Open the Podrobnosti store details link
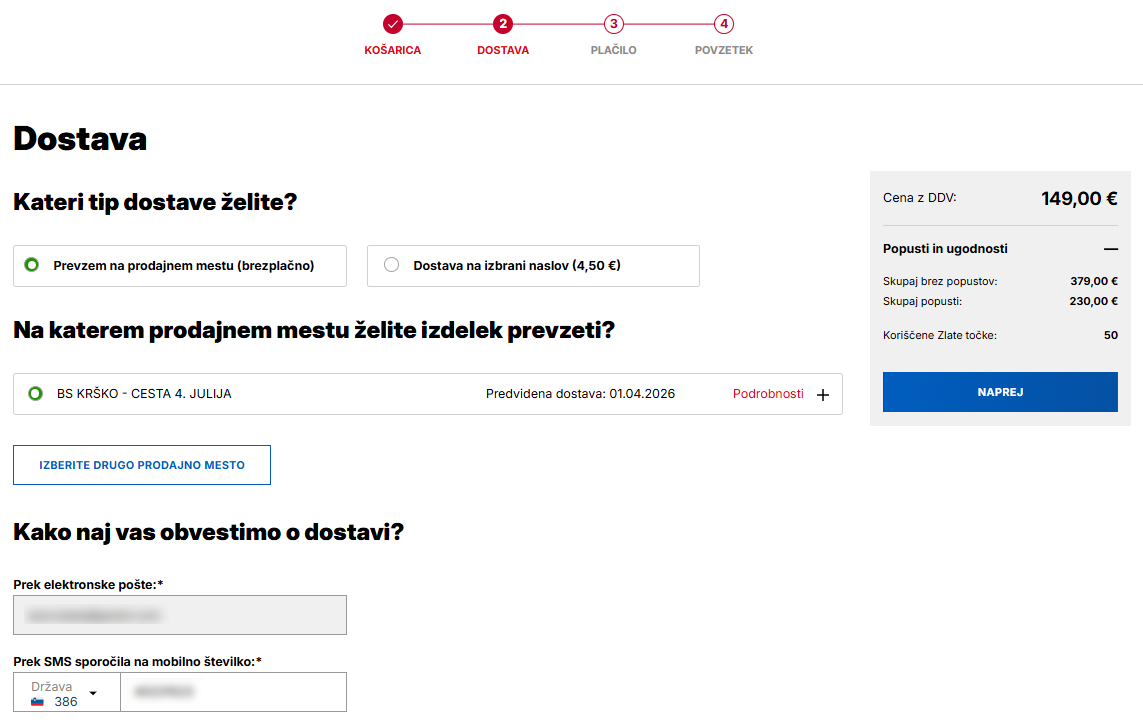Image resolution: width=1143 pixels, height=725 pixels. coord(768,394)
